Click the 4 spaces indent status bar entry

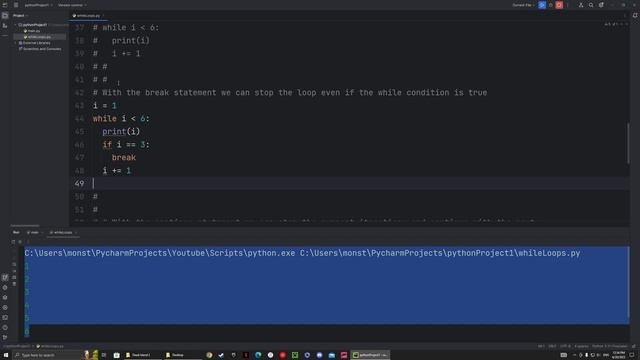[582, 346]
